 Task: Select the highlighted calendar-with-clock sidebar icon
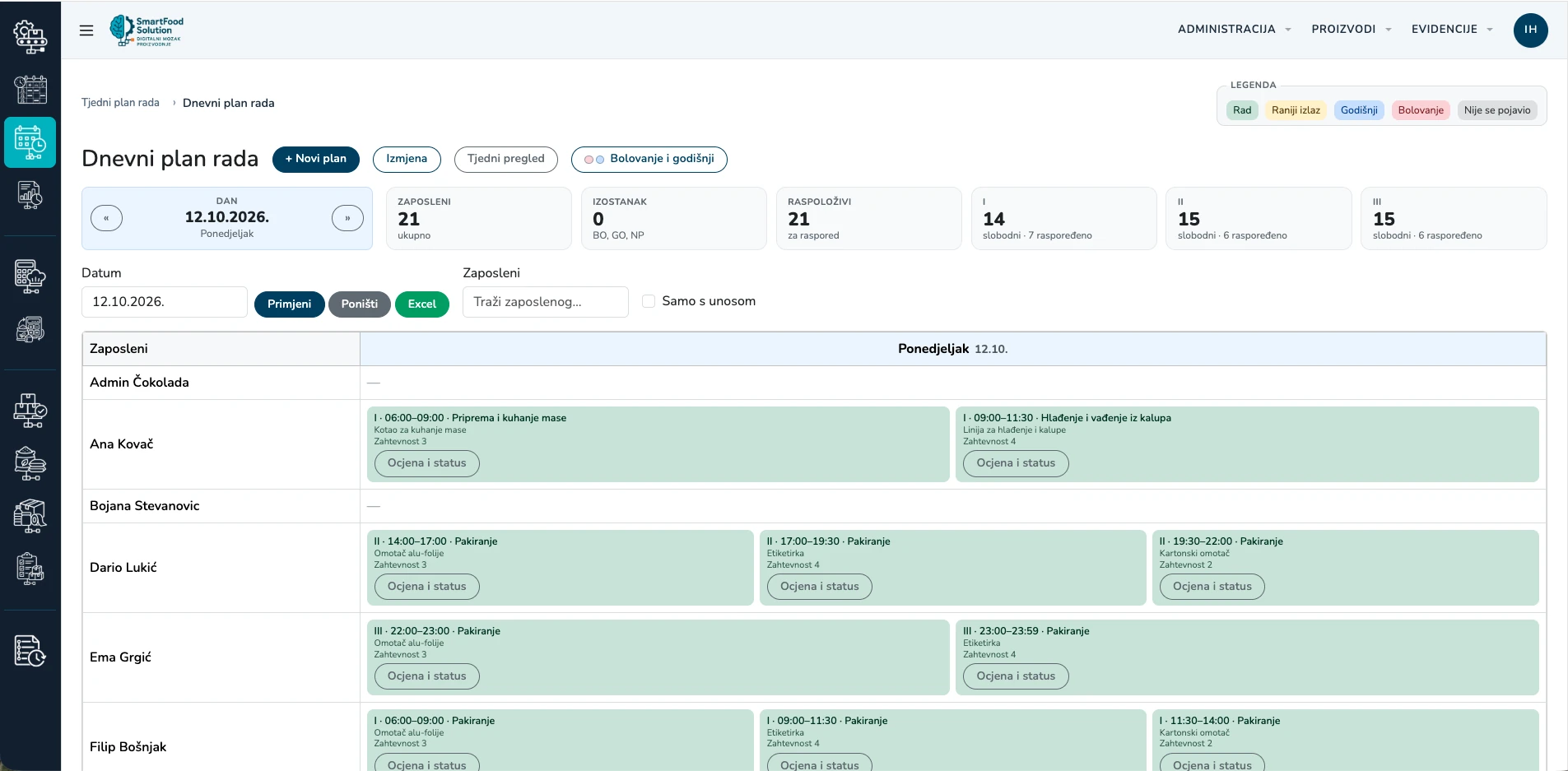point(30,142)
